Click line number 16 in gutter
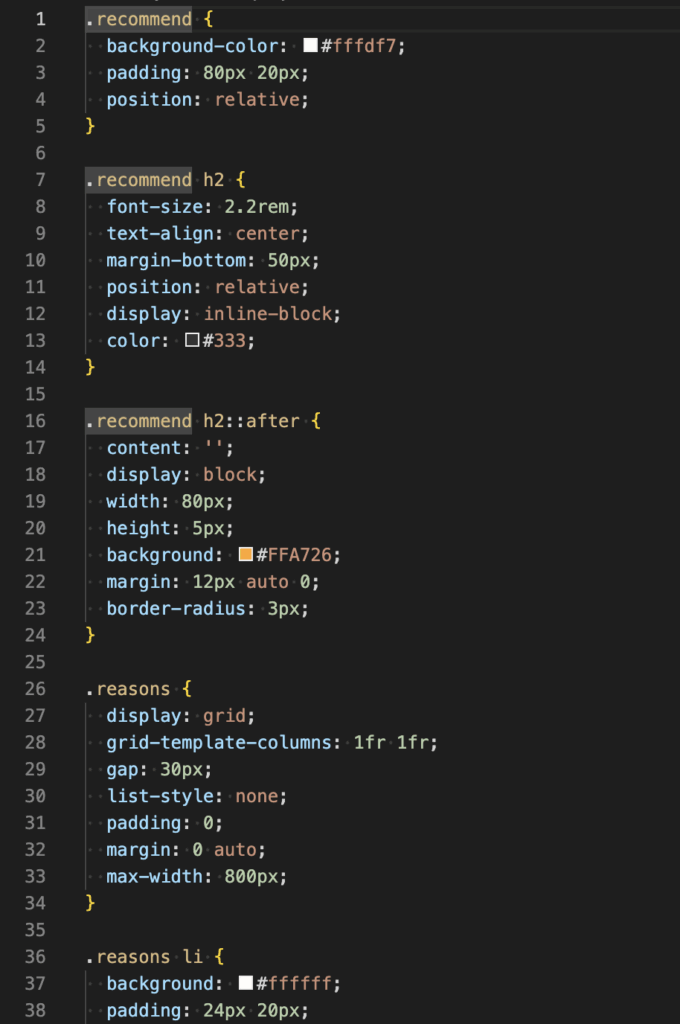Screen dimensions: 680x1024 (x=35, y=421)
